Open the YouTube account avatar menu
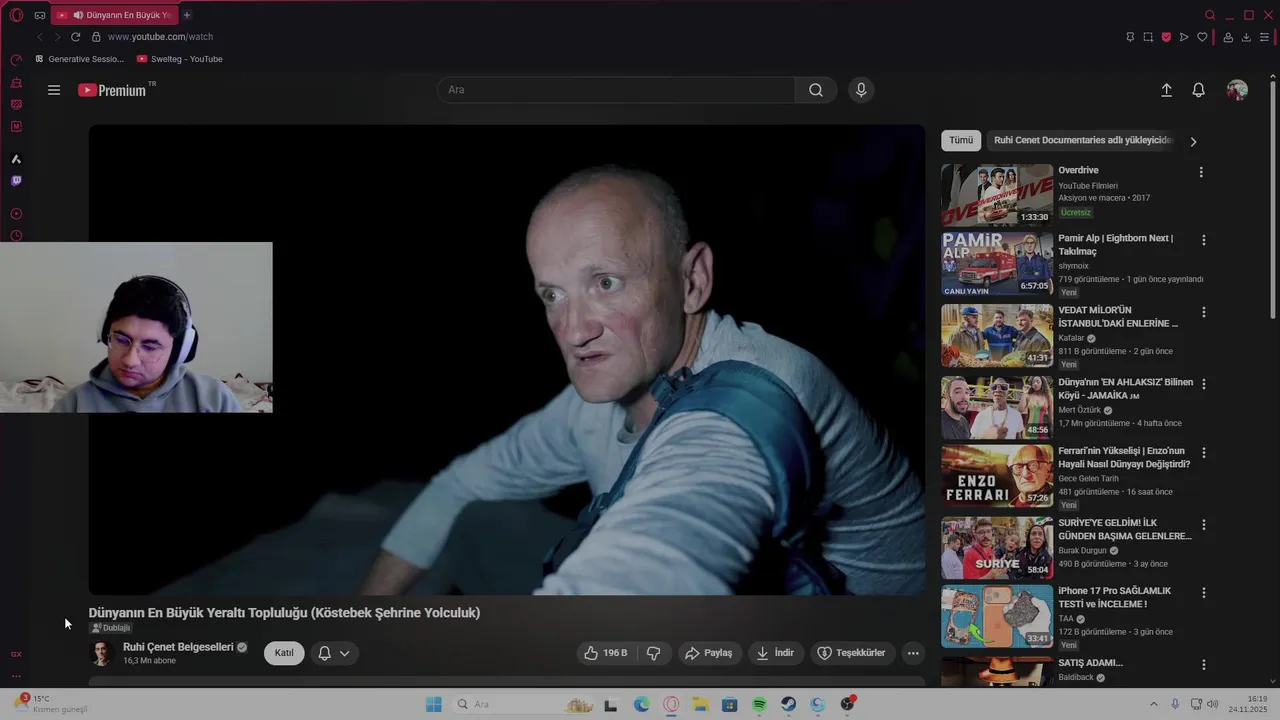The width and height of the screenshot is (1280, 720). (x=1237, y=90)
